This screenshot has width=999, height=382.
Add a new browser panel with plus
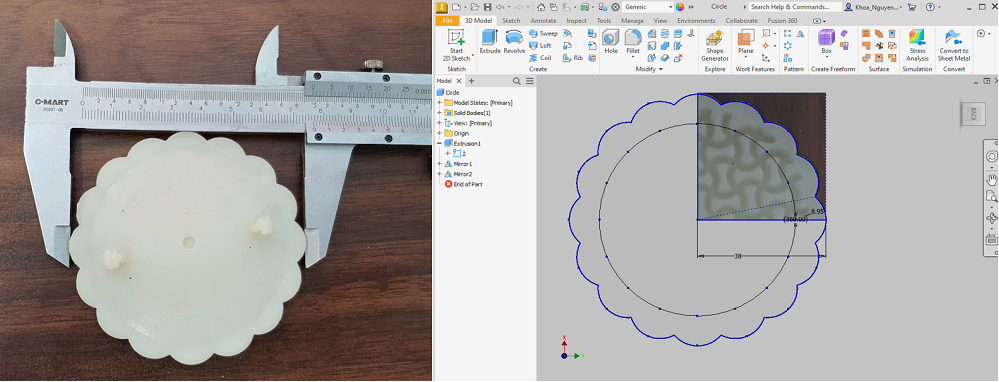click(471, 81)
